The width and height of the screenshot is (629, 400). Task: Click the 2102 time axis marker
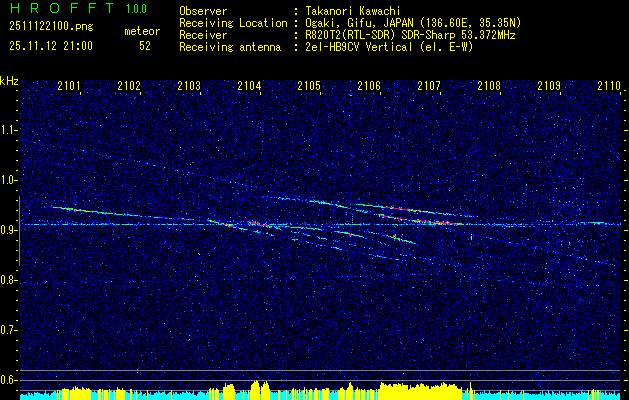[x=129, y=86]
